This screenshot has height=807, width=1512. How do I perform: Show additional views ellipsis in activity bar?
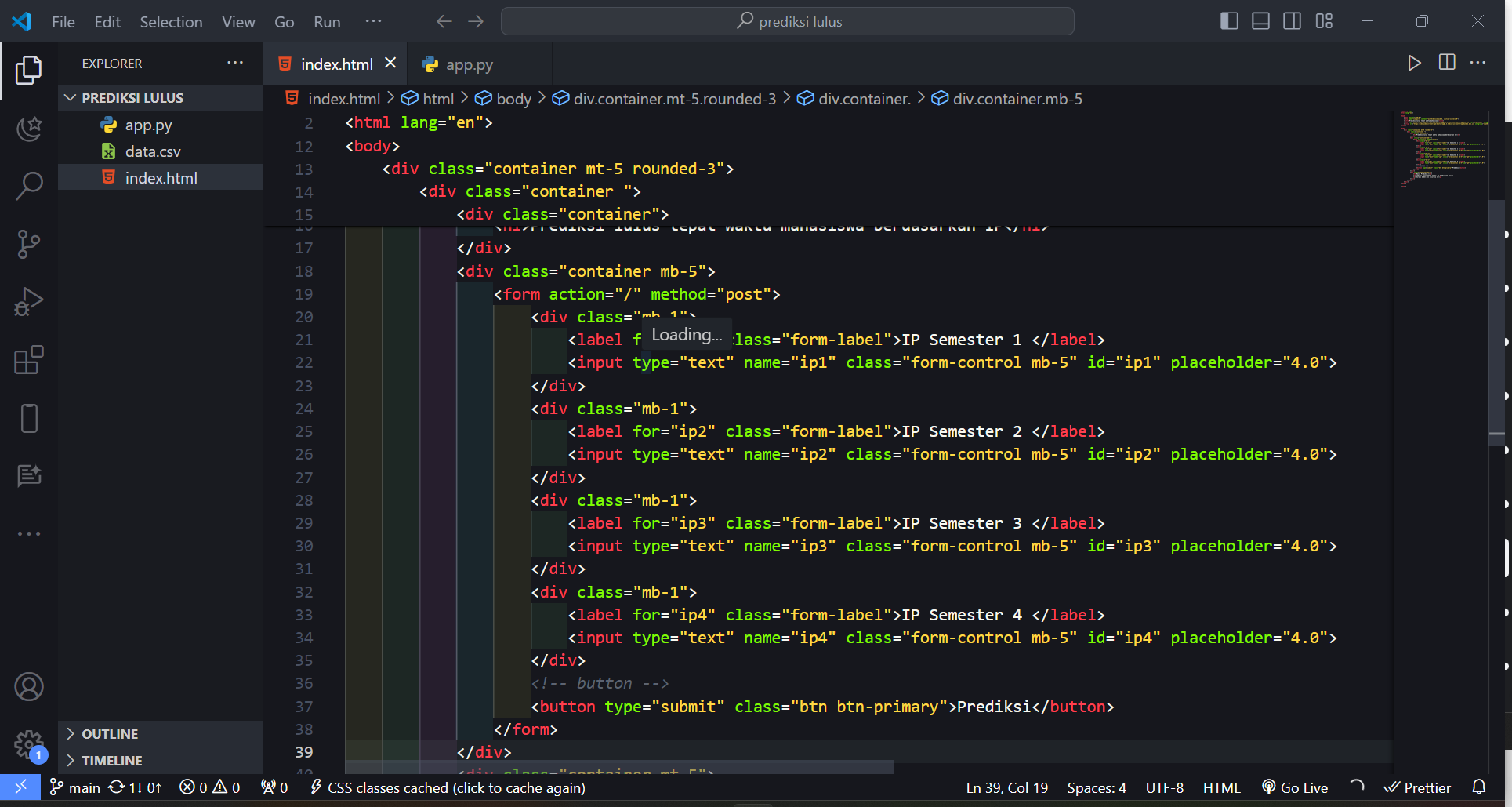point(29,533)
